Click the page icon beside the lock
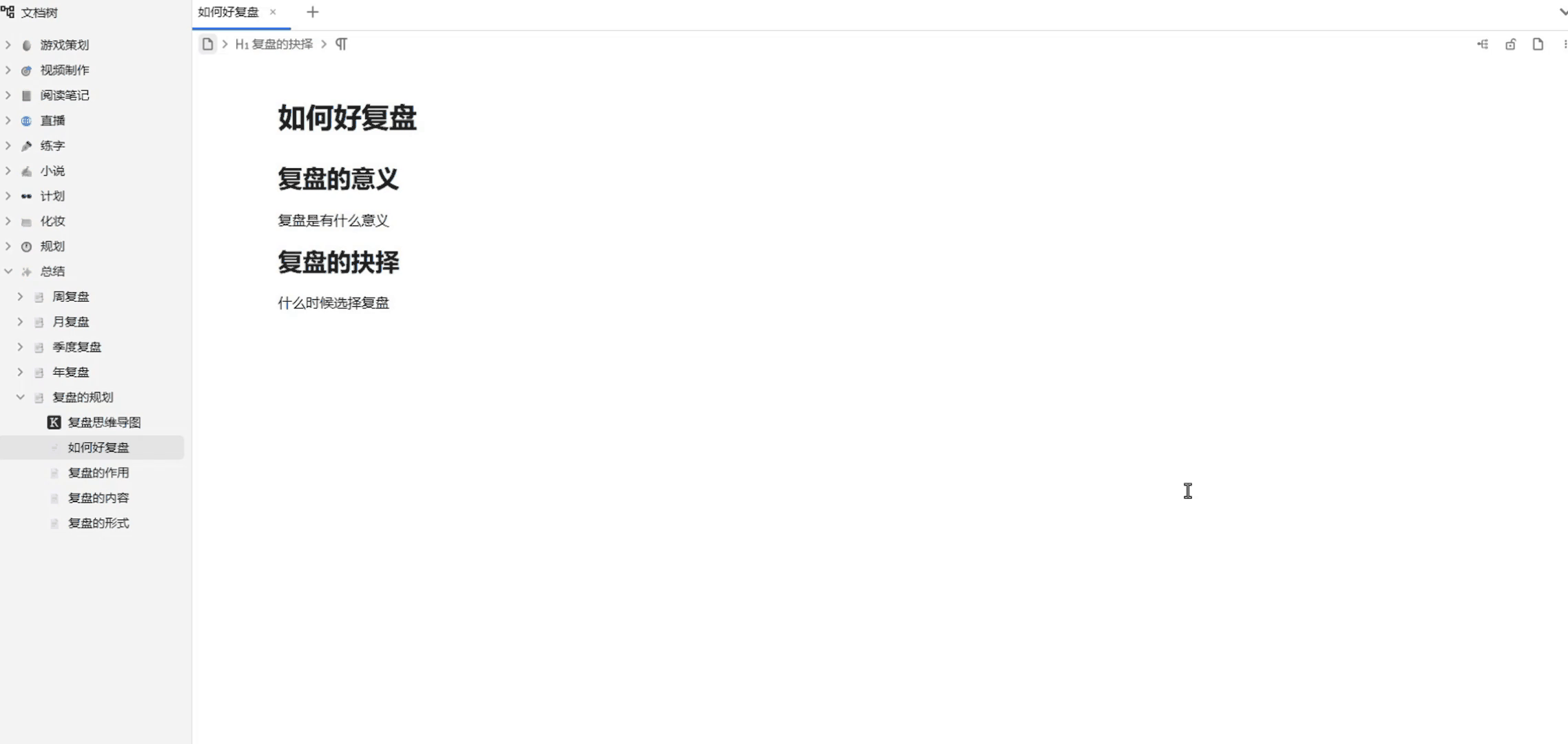The width and height of the screenshot is (1568, 744). click(1538, 45)
